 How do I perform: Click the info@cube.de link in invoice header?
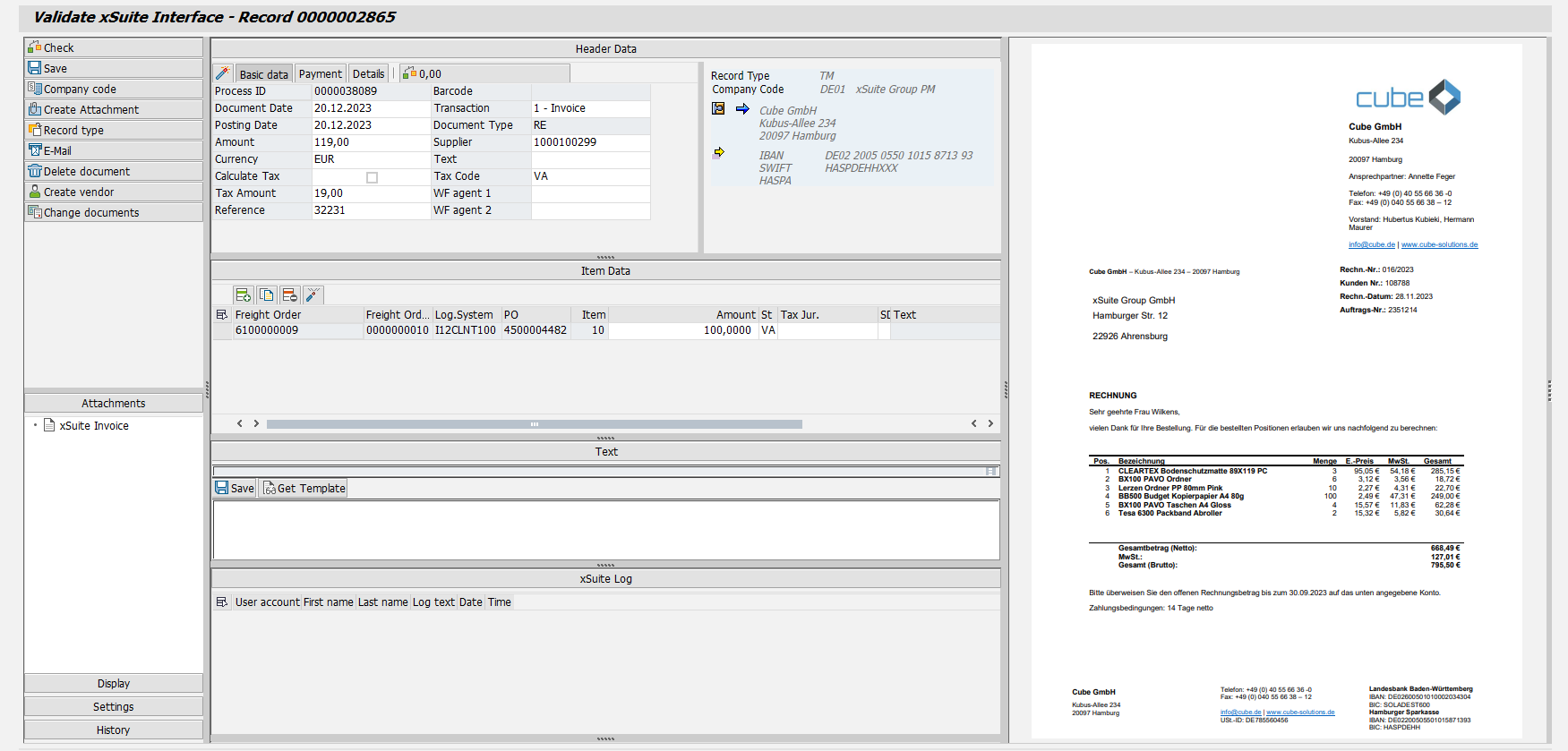pyautogui.click(x=1372, y=244)
